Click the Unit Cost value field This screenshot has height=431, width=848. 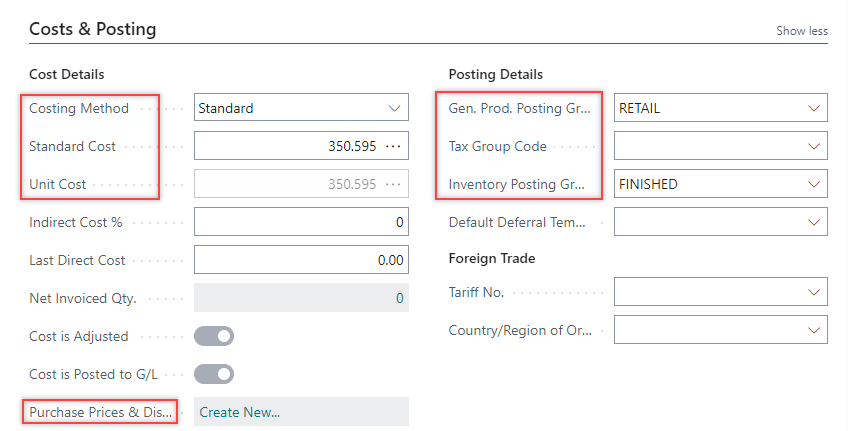[x=290, y=184]
